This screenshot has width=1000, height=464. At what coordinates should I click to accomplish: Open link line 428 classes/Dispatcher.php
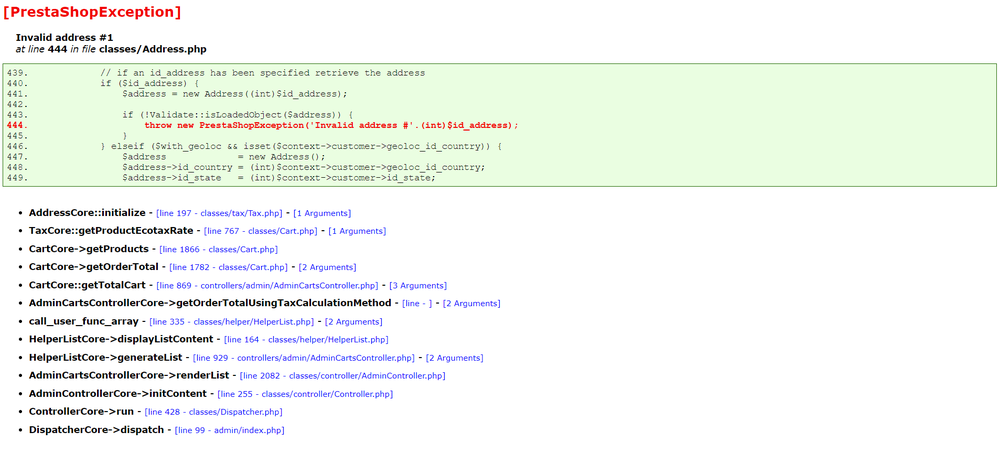214,412
